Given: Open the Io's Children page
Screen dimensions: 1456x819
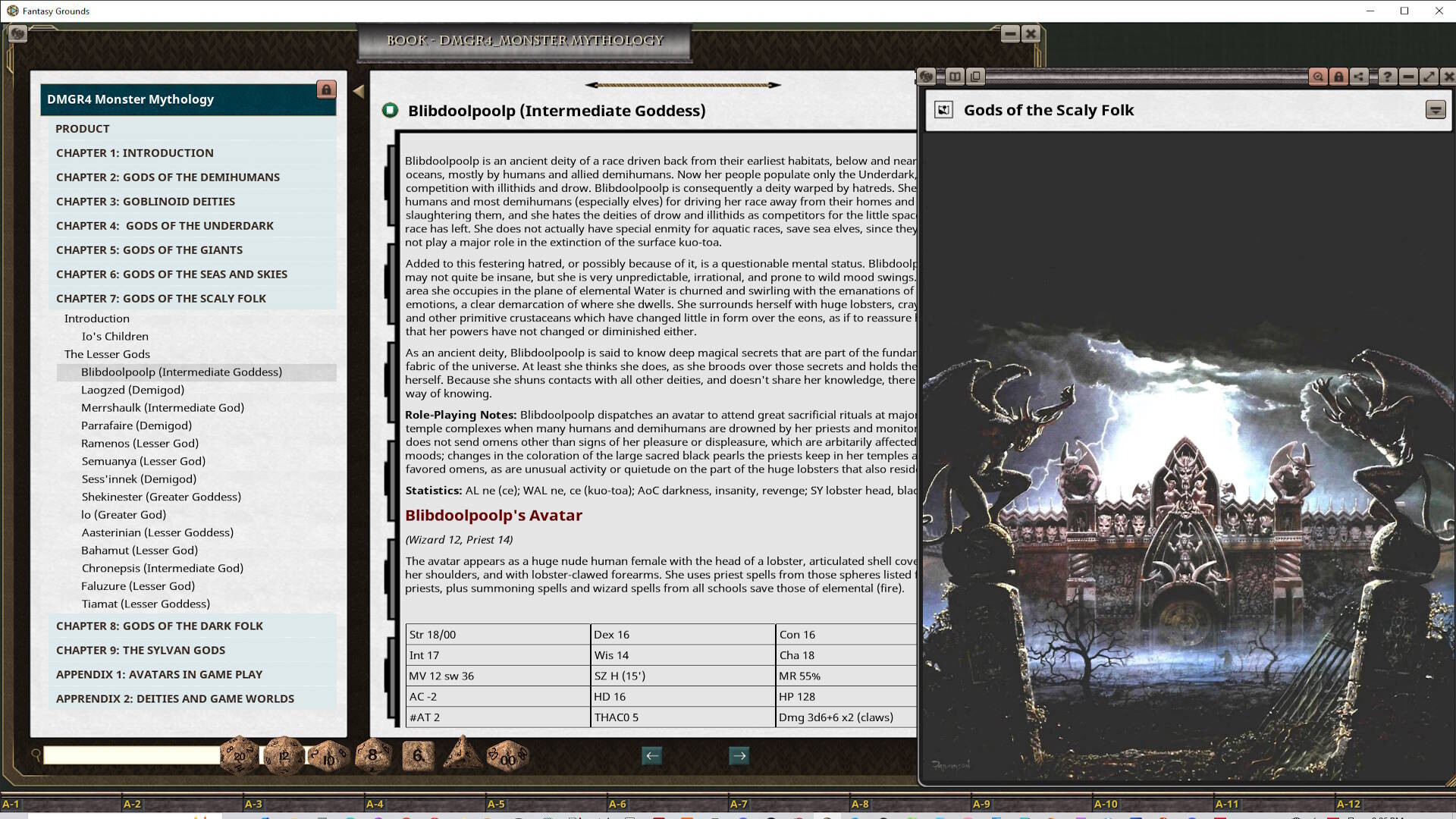Looking at the screenshot, I should click(115, 337).
